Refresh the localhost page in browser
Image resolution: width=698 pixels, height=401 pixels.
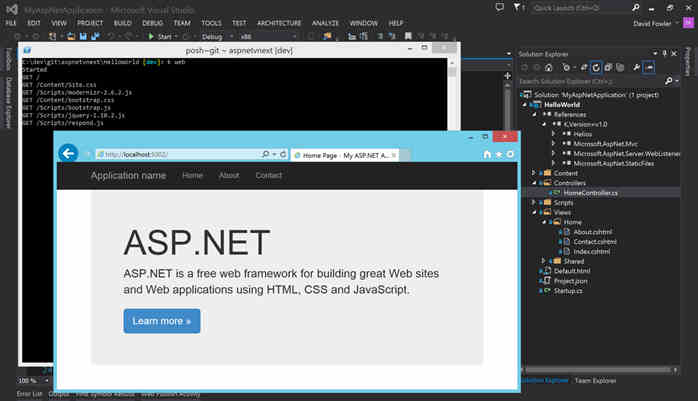[283, 154]
